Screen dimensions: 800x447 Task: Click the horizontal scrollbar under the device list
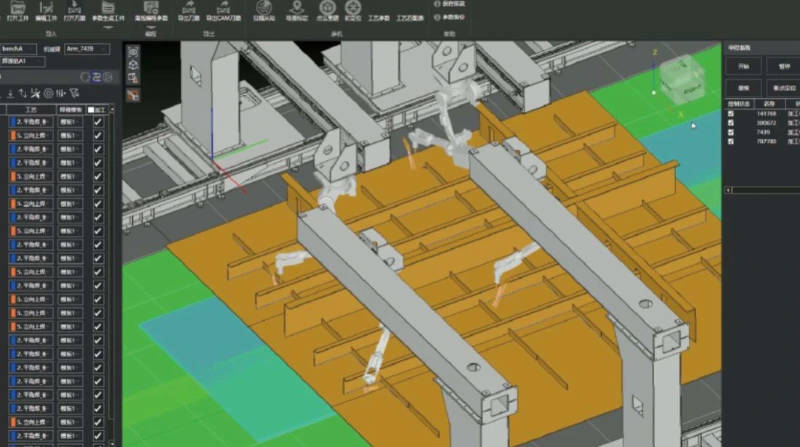coord(760,189)
